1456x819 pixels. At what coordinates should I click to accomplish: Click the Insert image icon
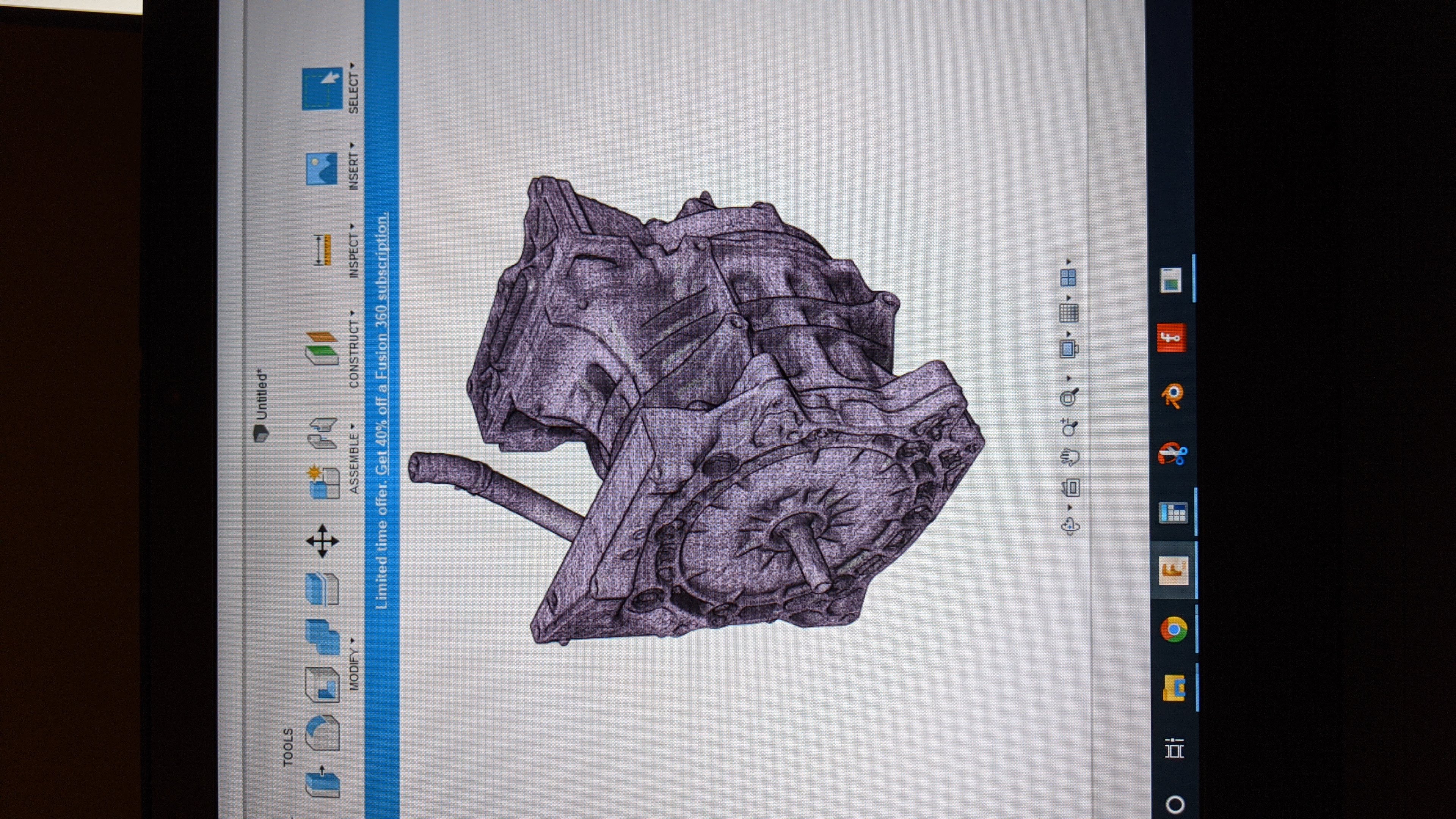[322, 168]
